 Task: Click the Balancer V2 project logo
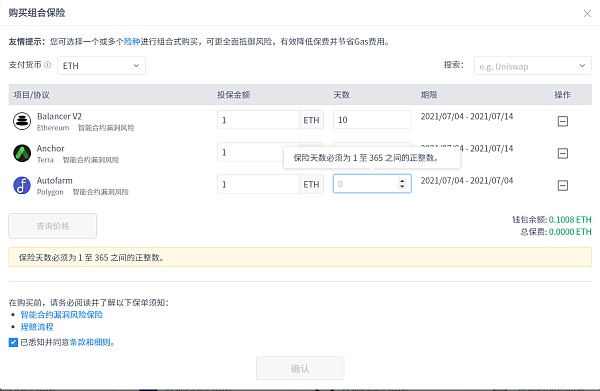pos(22,121)
